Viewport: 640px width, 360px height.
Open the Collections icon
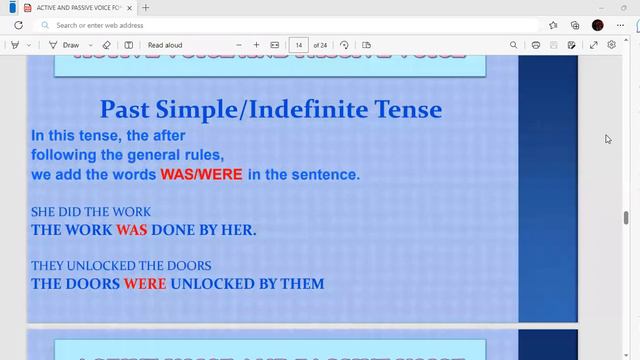[x=575, y=25]
